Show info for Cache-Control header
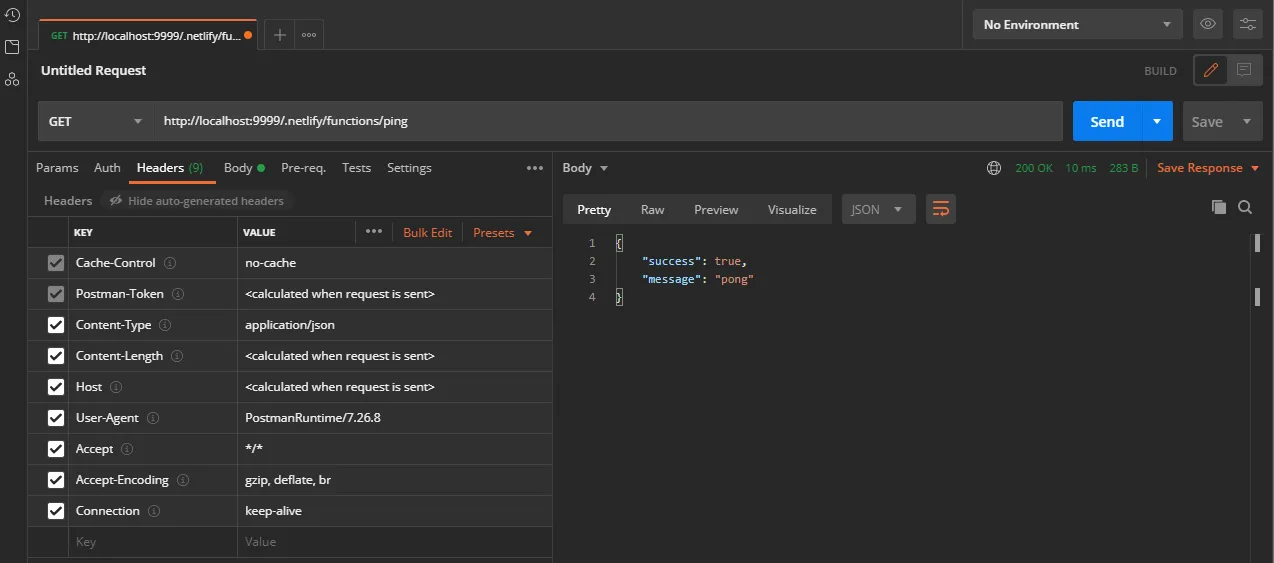The width and height of the screenshot is (1274, 563). coord(170,263)
